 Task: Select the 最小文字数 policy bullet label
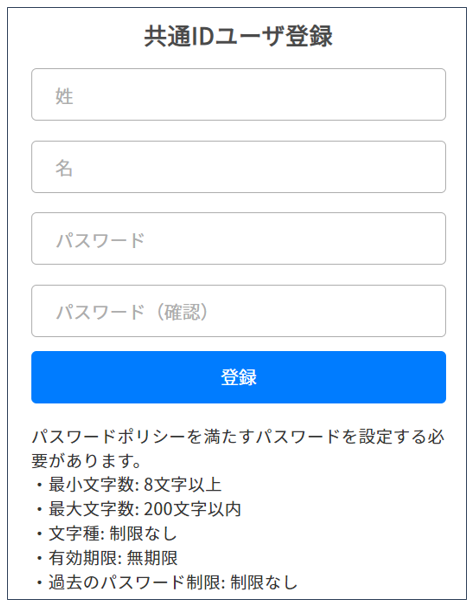90,485
